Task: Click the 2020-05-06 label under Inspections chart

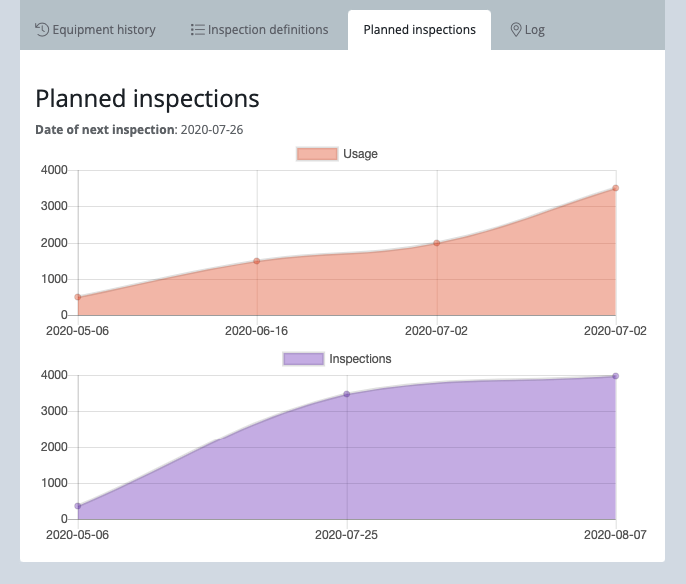Action: (x=77, y=535)
